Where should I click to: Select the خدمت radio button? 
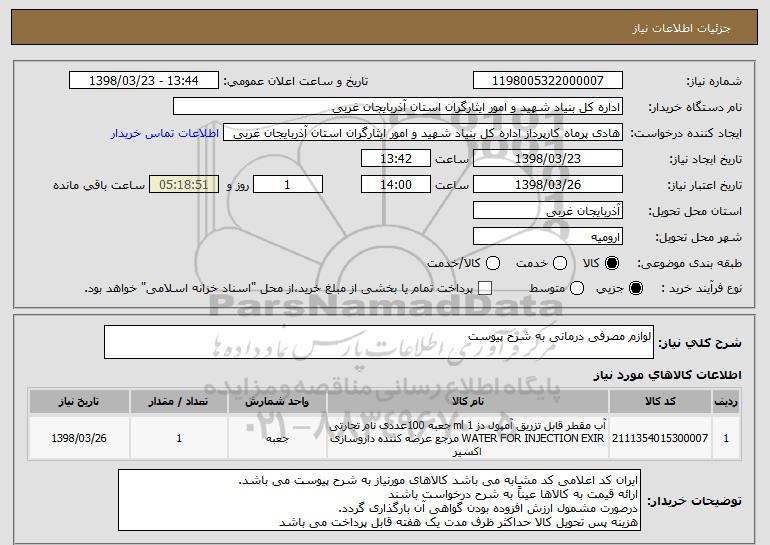tap(560, 264)
